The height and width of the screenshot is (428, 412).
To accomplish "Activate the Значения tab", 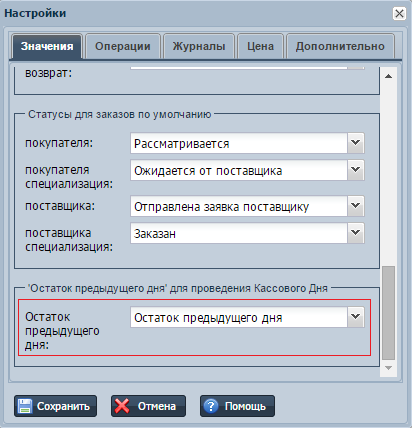I will coord(47,46).
